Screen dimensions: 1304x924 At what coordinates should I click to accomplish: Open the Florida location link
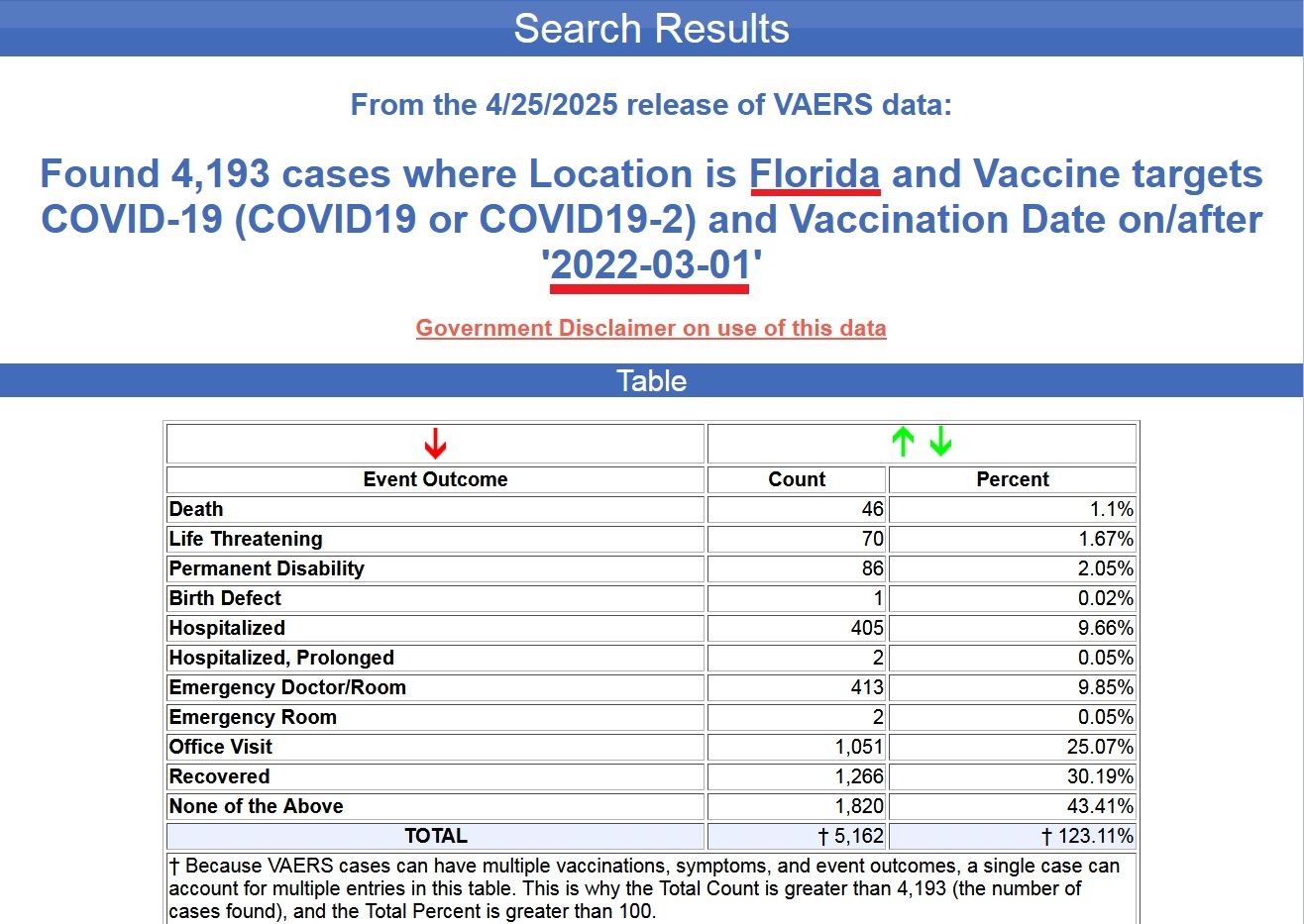815,174
